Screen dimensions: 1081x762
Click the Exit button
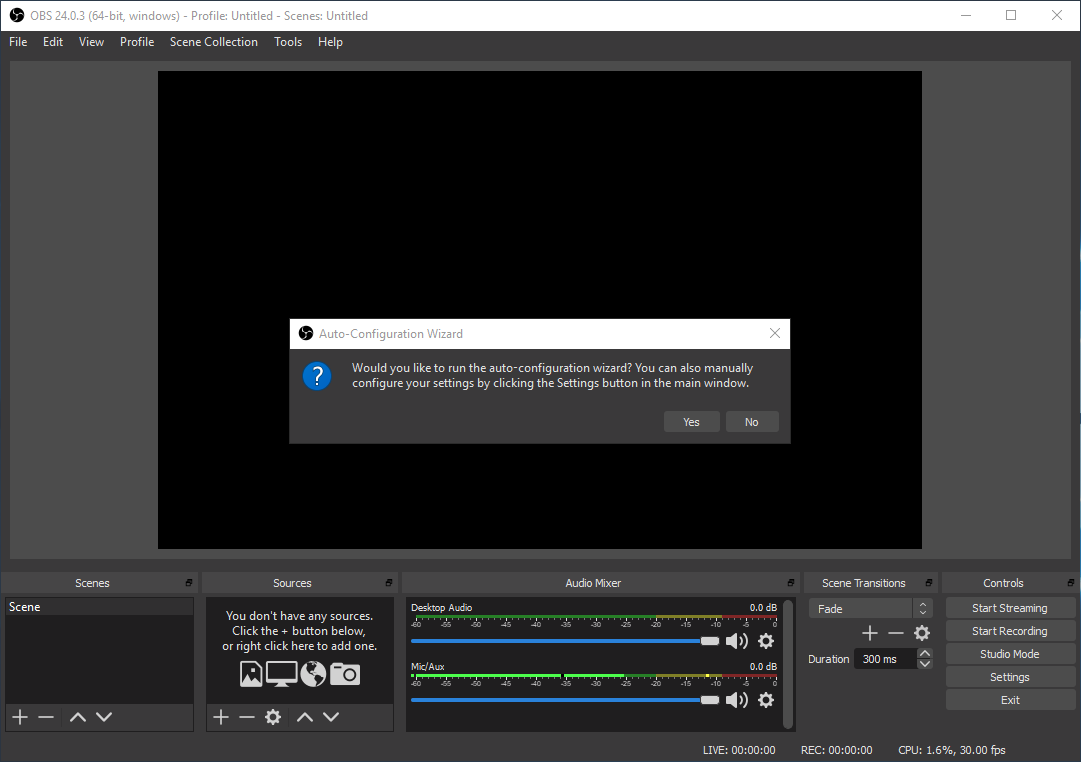tap(1010, 700)
